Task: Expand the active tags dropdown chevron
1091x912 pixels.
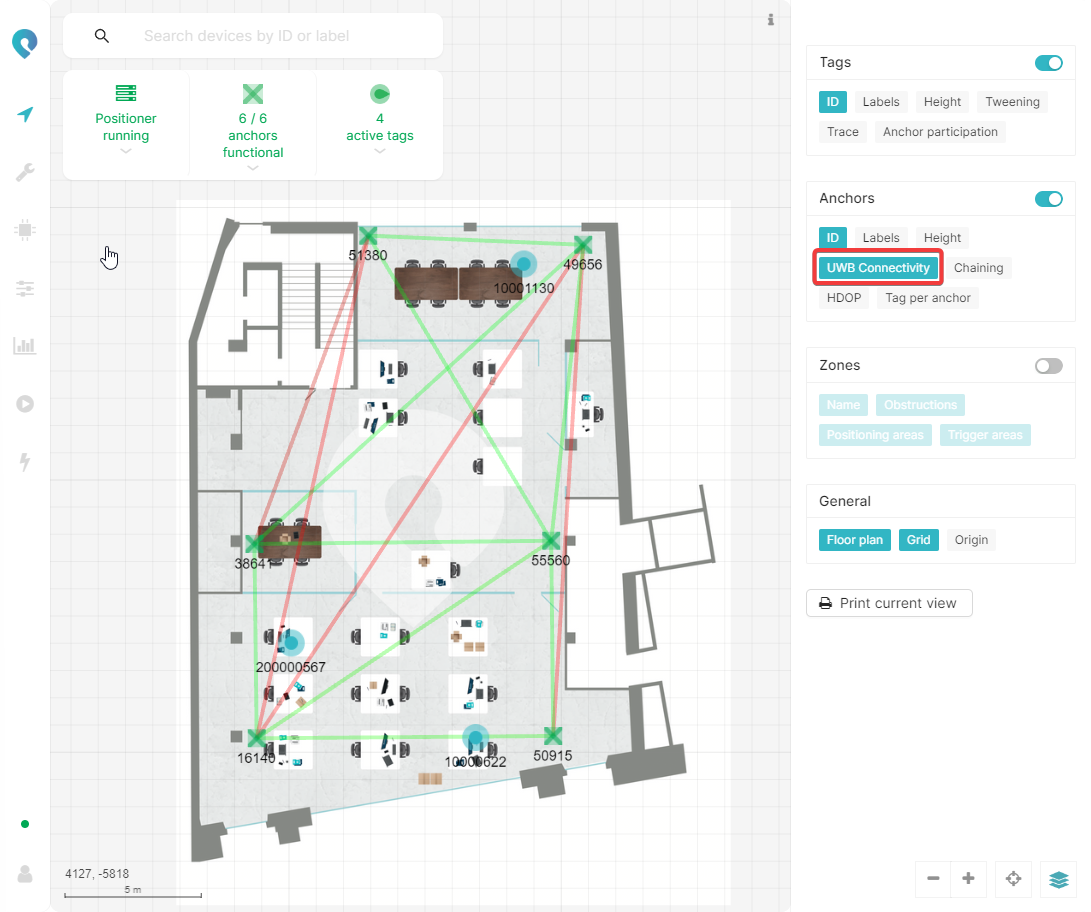Action: tap(380, 152)
